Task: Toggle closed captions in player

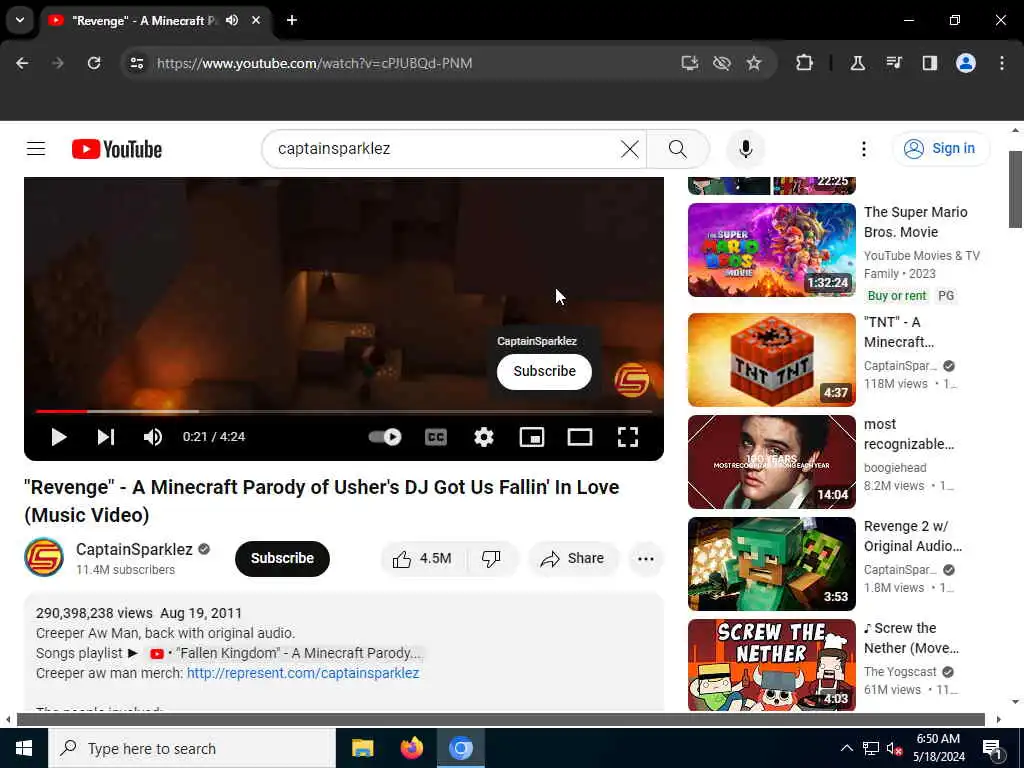Action: (x=436, y=437)
